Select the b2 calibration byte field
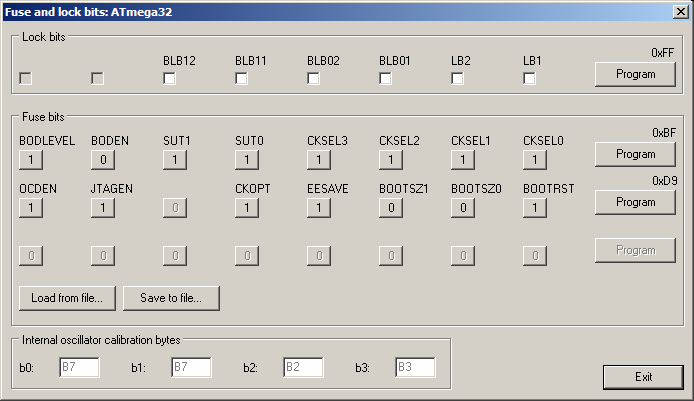694x401 pixels. [303, 367]
